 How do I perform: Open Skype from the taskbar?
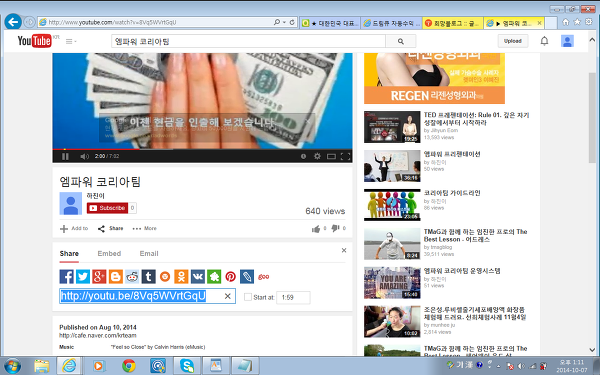pyautogui.click(x=187, y=366)
